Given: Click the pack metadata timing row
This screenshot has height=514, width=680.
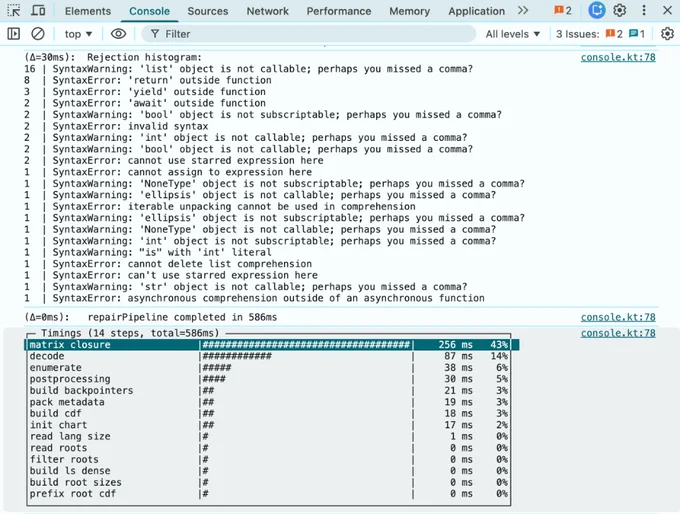Looking at the screenshot, I should click(268, 402).
